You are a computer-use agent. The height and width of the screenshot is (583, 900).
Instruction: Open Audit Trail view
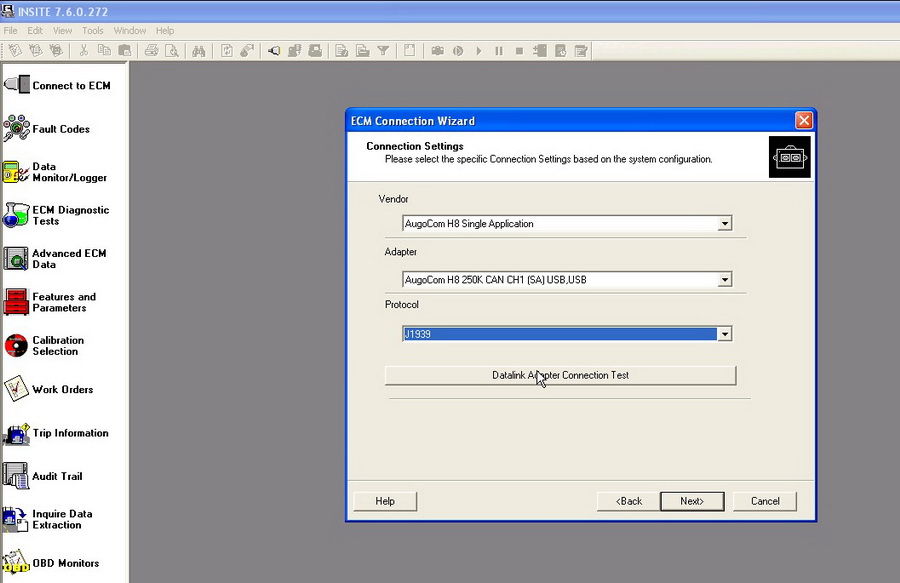tap(43, 476)
